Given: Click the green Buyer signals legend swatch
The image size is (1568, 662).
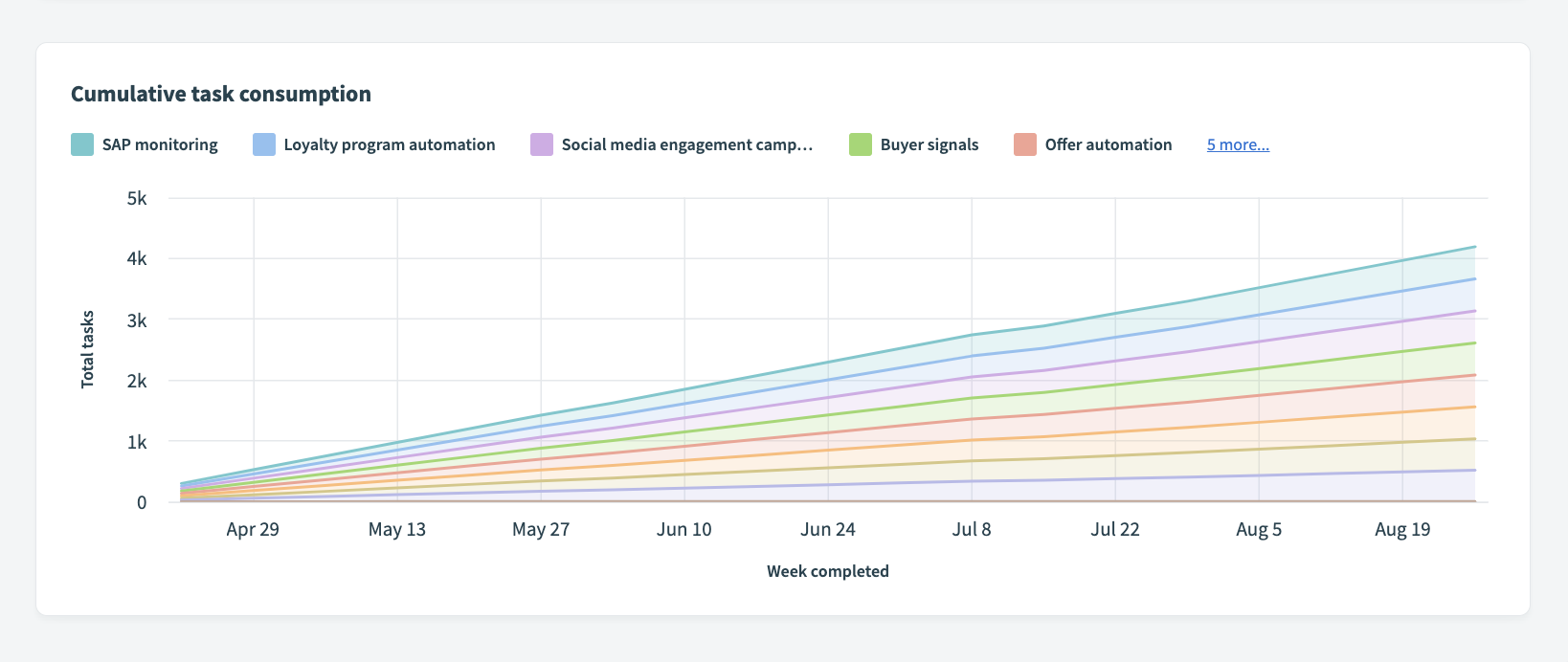Looking at the screenshot, I should point(861,144).
